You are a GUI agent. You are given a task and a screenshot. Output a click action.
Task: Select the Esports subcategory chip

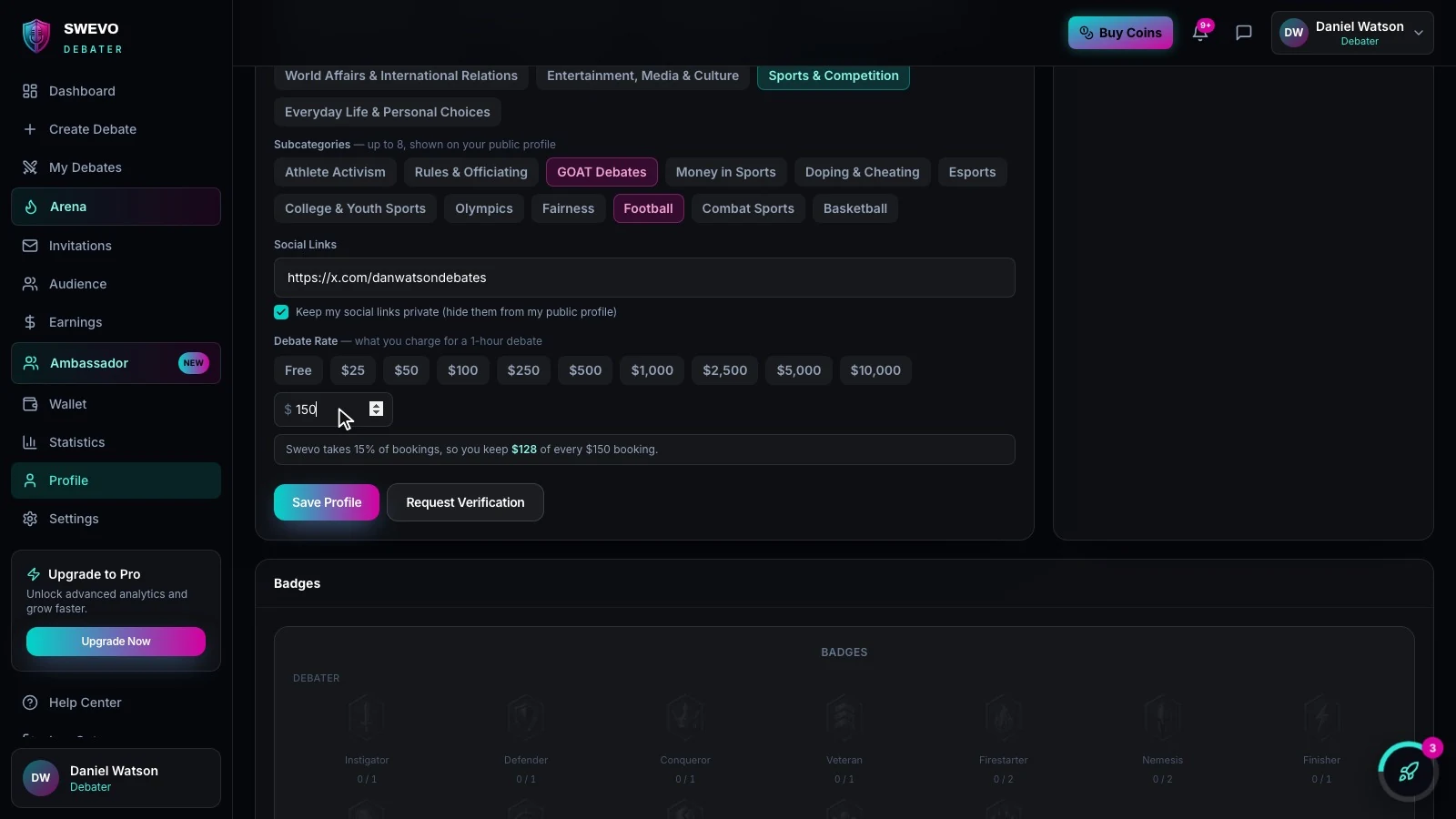pos(972,172)
